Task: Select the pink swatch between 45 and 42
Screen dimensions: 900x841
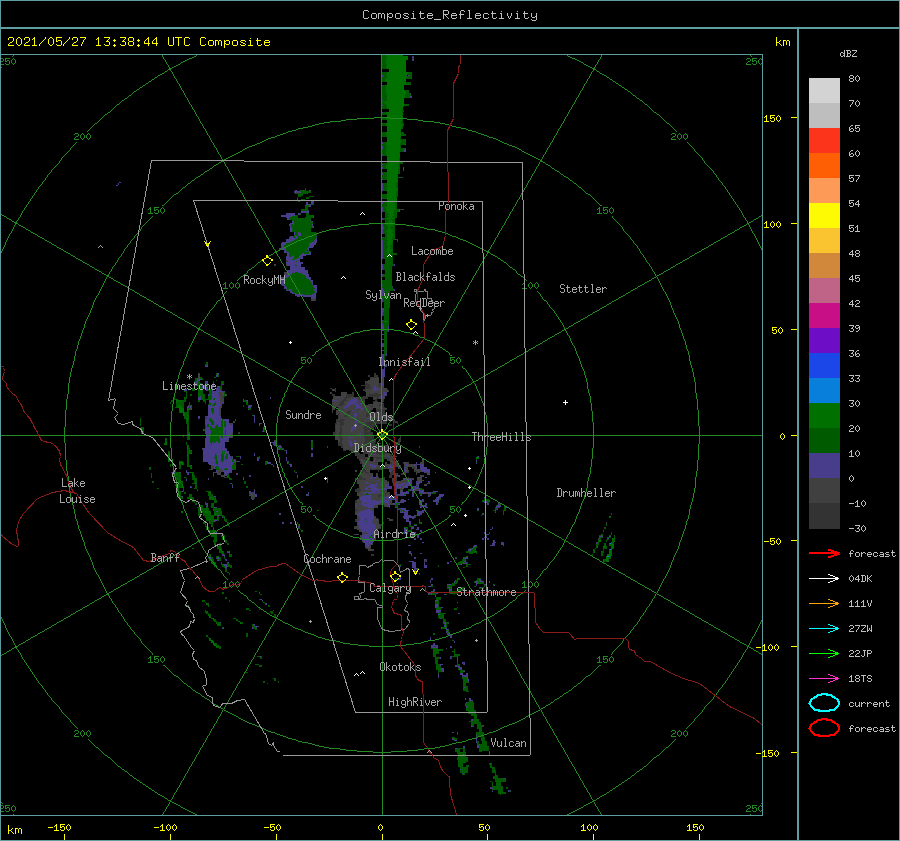Action: (824, 290)
